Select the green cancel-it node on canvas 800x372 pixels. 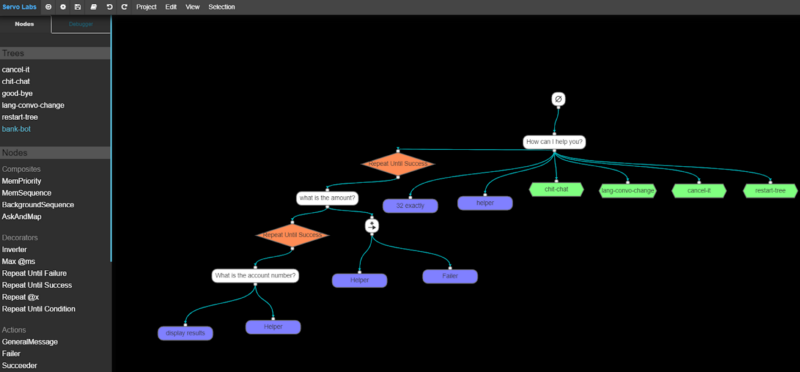tap(699, 191)
